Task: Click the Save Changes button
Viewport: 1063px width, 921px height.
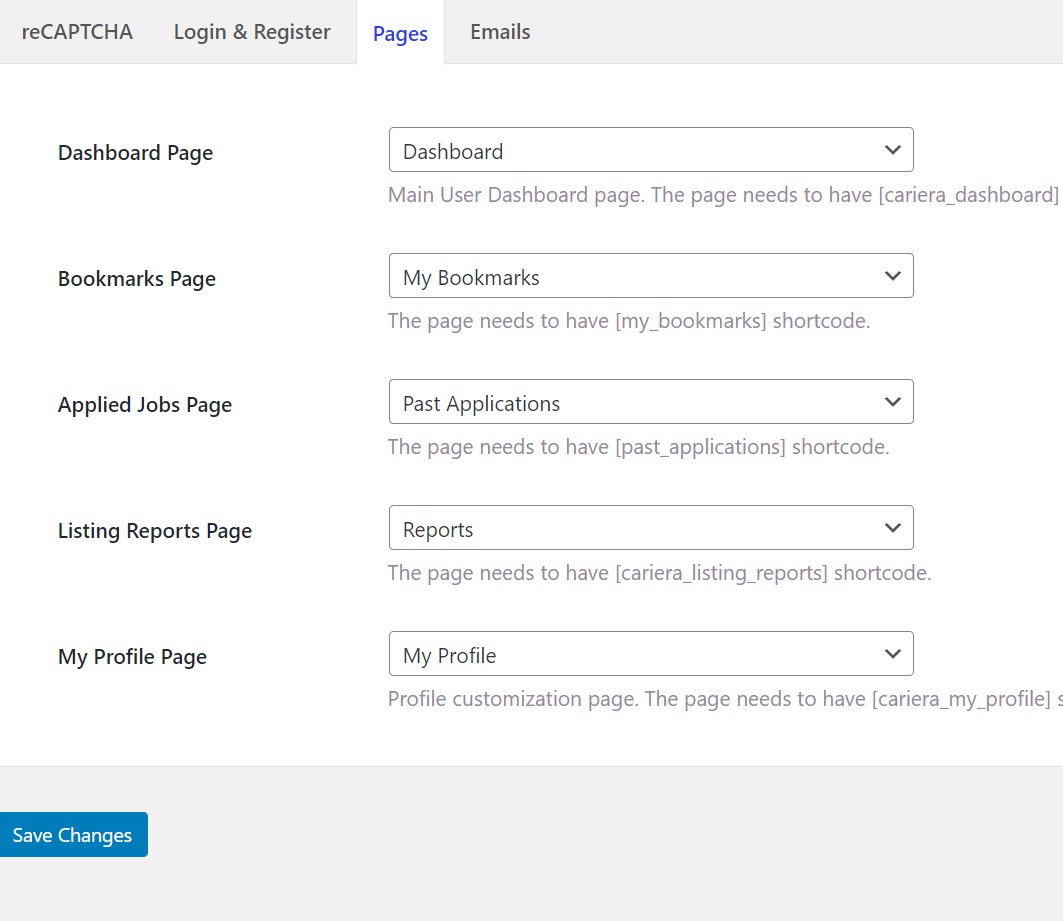Action: coord(73,834)
